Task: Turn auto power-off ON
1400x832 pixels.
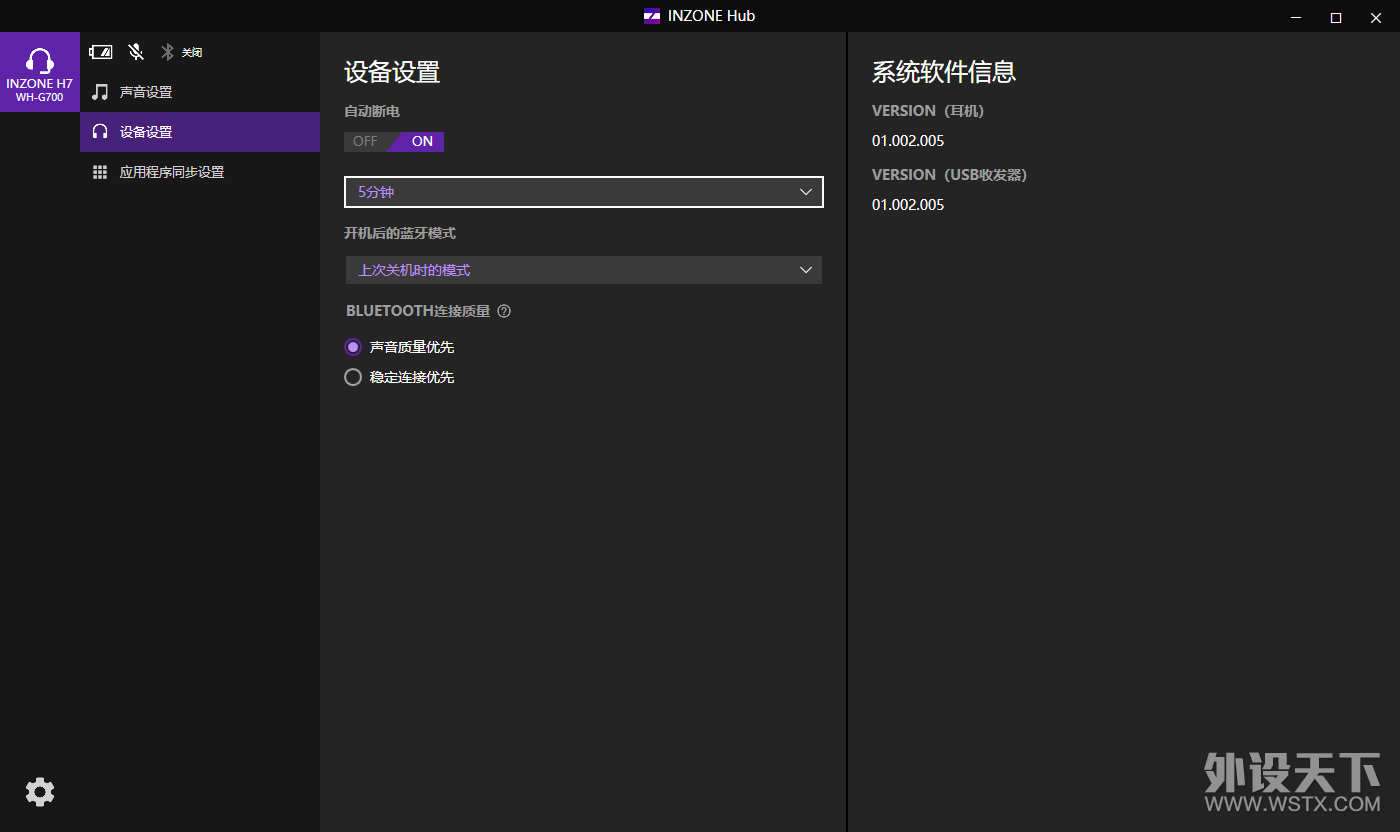Action: click(x=420, y=141)
